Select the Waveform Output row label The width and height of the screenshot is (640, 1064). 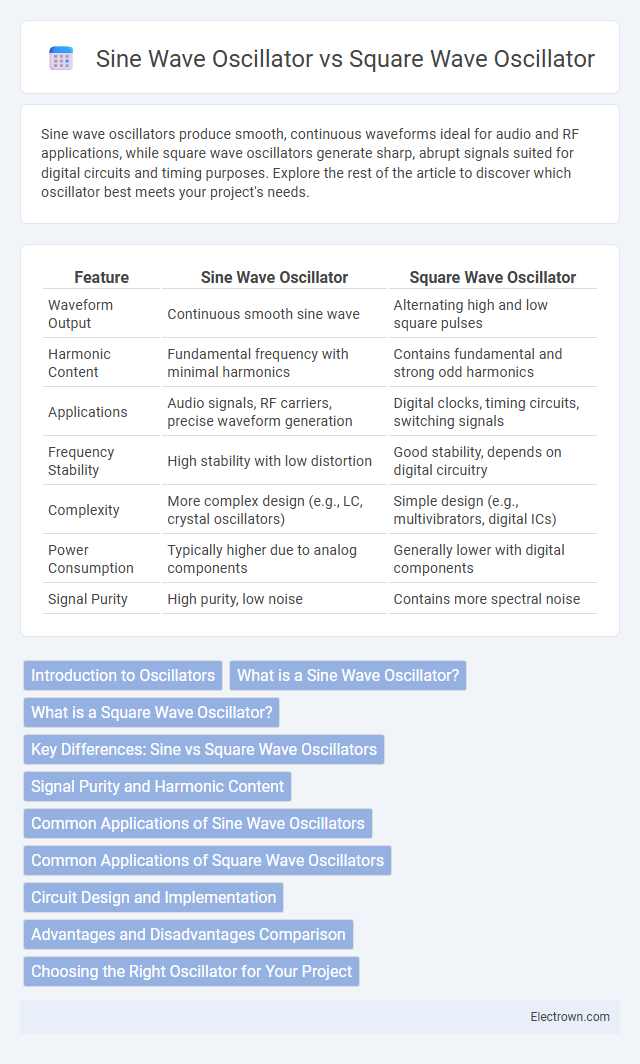[80, 314]
